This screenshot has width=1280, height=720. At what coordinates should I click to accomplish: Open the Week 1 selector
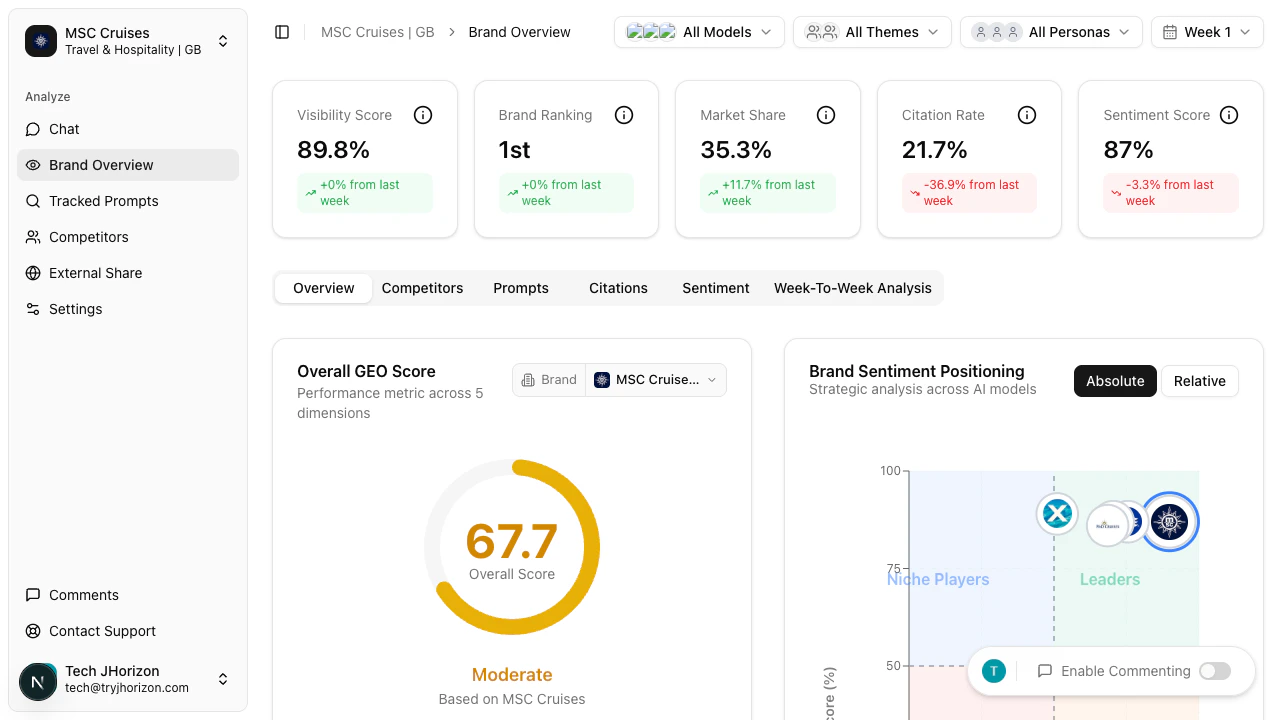[x=1207, y=32]
